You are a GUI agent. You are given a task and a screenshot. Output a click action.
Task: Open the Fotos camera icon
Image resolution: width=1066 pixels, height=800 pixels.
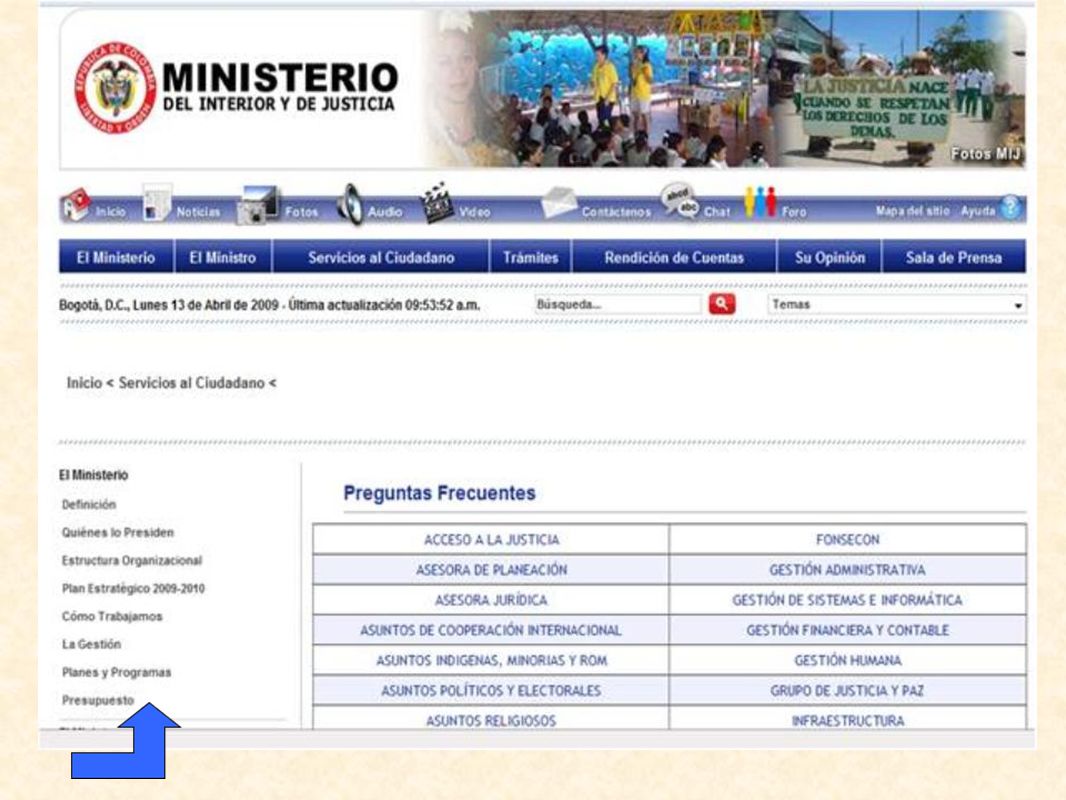coord(257,205)
